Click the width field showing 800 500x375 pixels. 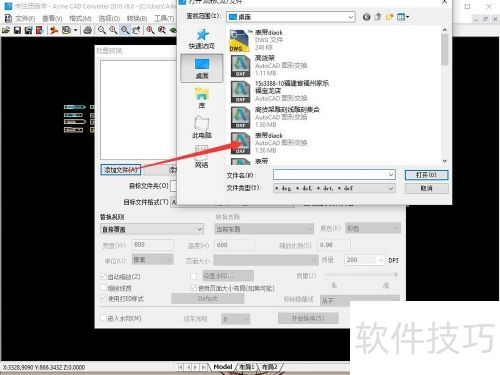[x=153, y=245]
